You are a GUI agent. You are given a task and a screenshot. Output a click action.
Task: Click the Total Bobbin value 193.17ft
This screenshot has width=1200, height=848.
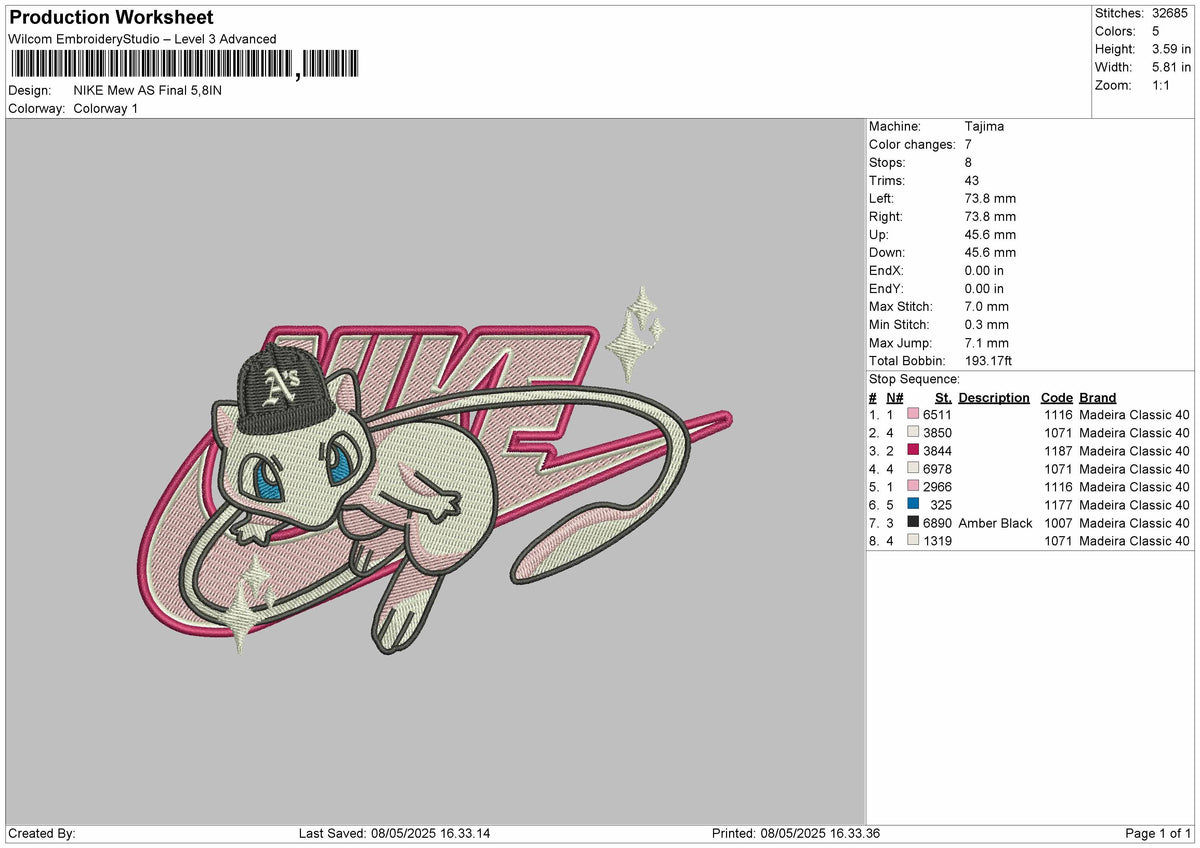click(x=990, y=360)
